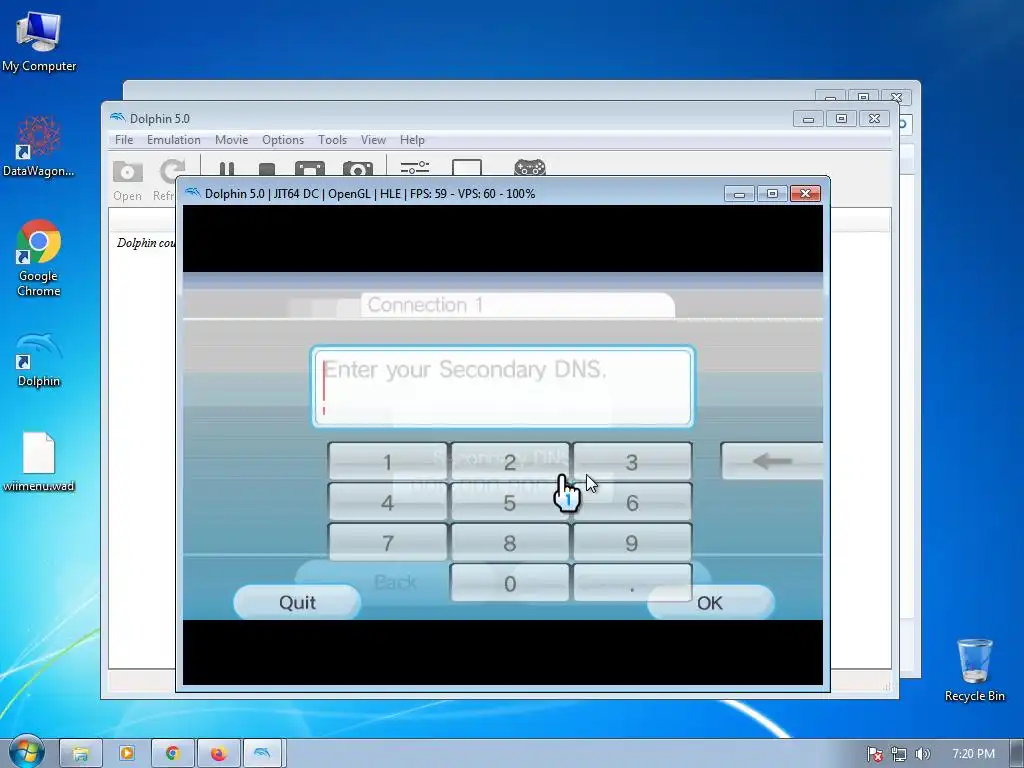Click the Open toolbar icon in Dolphin
The image size is (1024, 768).
(x=127, y=180)
